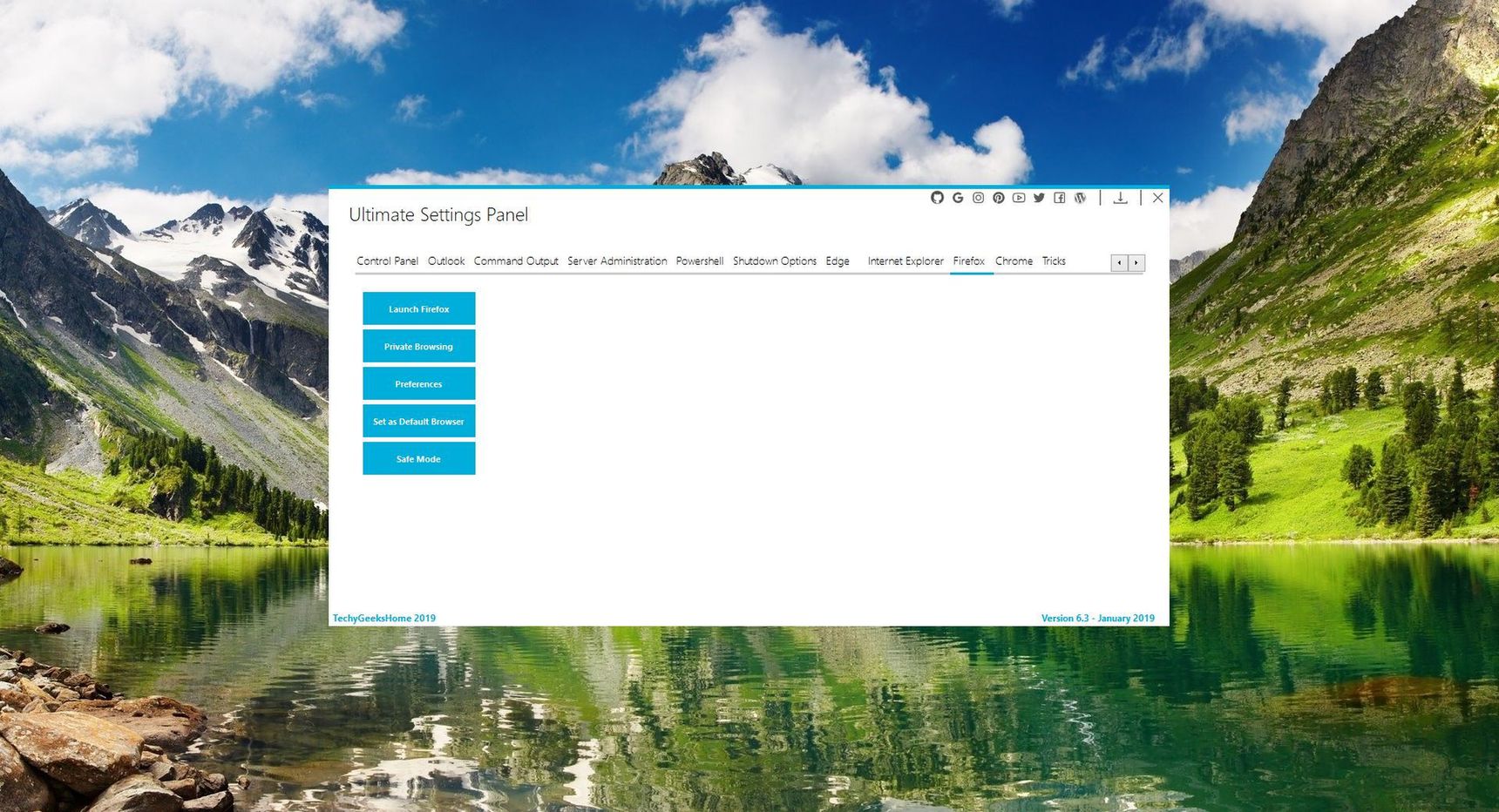The image size is (1499, 812).
Task: Open the Shutdown Options tab
Action: pyautogui.click(x=775, y=261)
